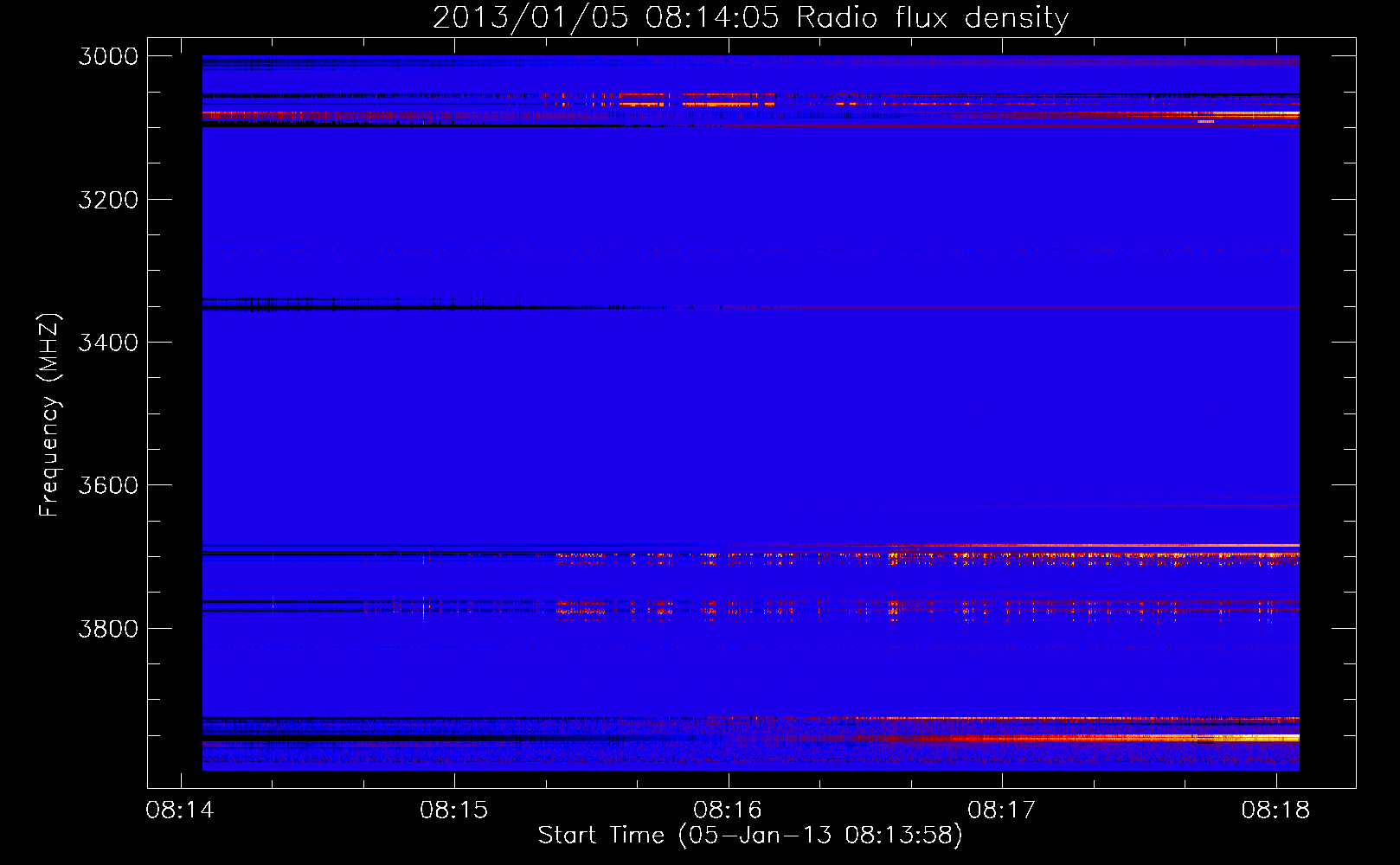The image size is (1400, 865).
Task: Click the 3600 frequency tick label
Action: [108, 485]
